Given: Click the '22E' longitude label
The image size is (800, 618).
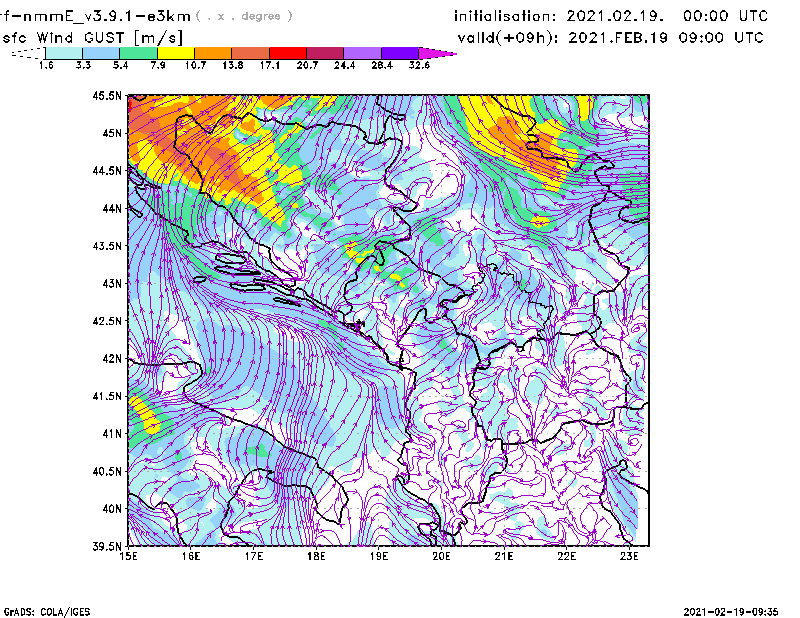Looking at the screenshot, I should (567, 556).
